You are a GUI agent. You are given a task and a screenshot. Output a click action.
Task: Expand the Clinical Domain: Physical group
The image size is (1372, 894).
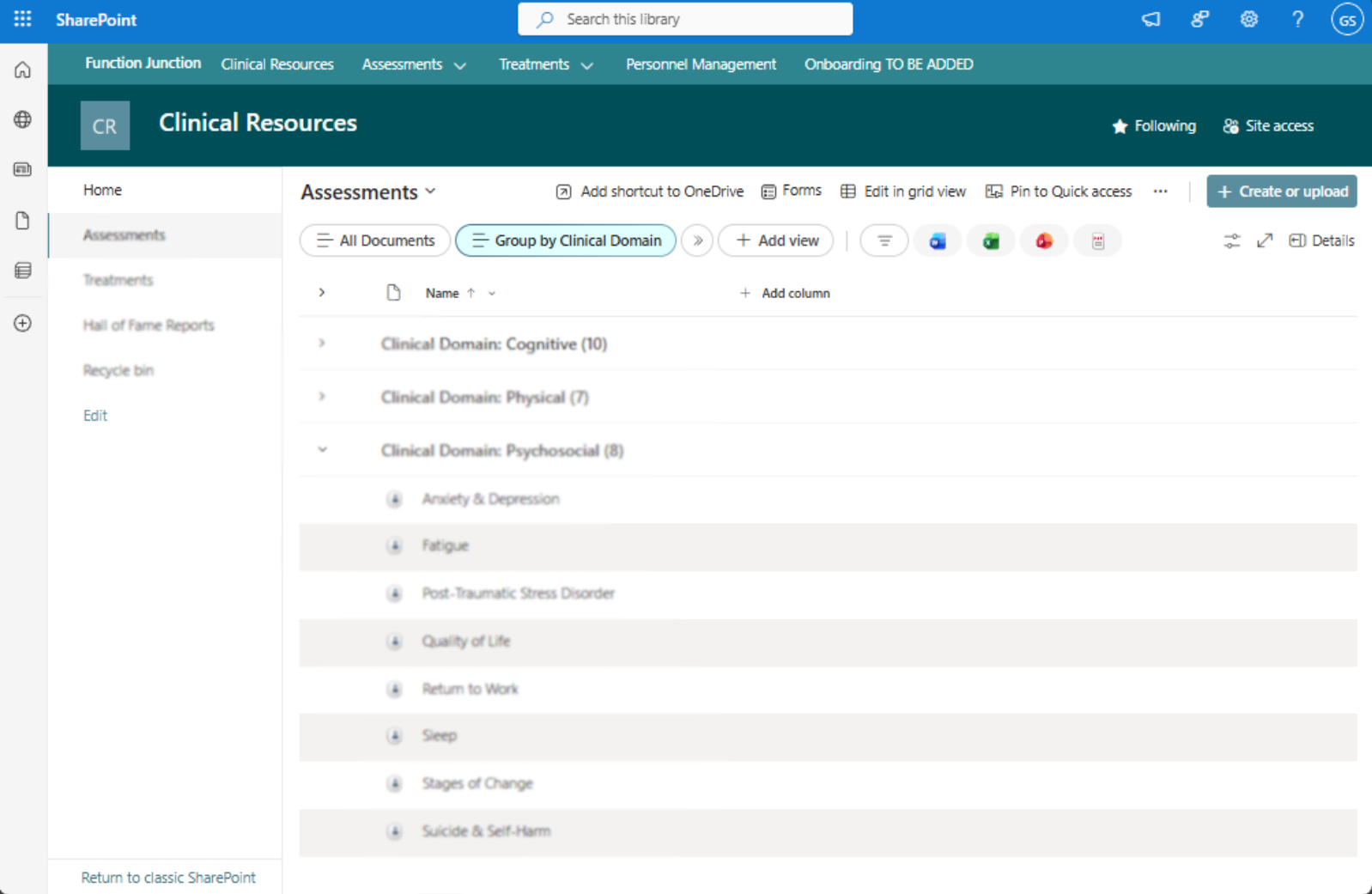point(322,397)
